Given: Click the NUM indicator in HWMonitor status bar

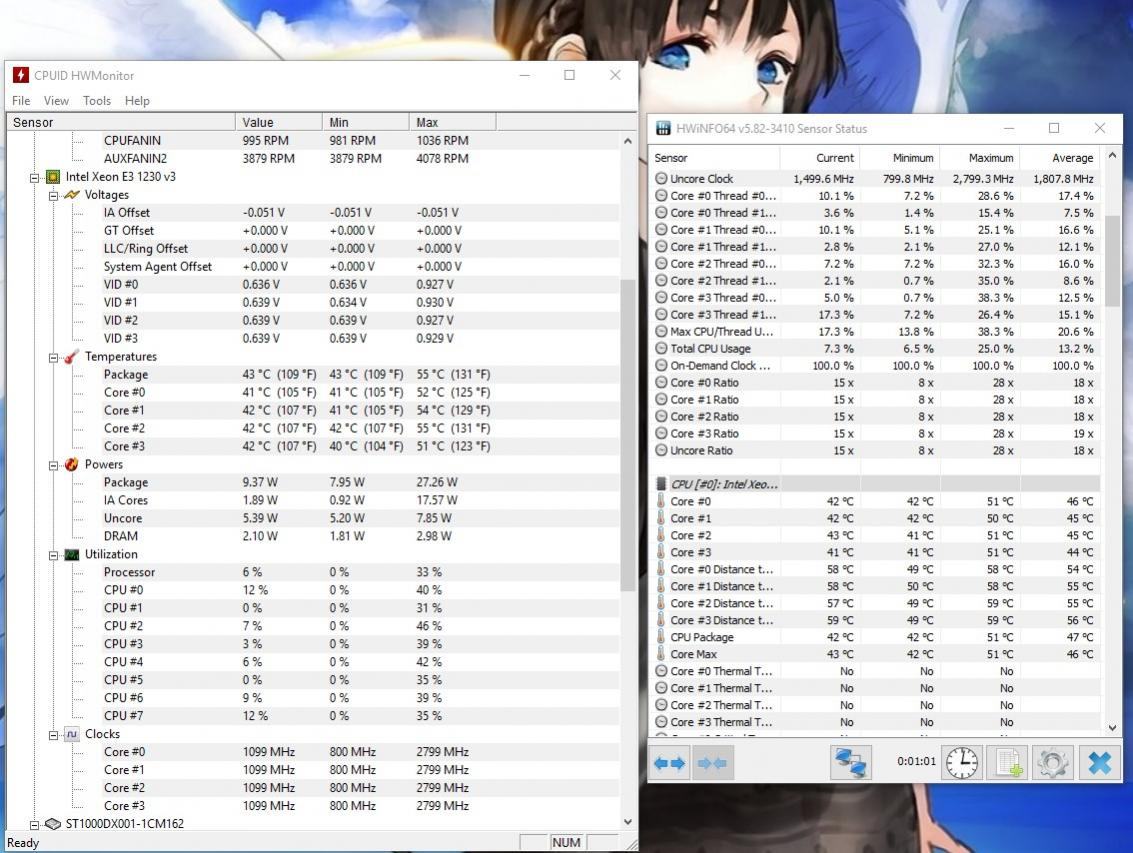Looking at the screenshot, I should pos(566,843).
